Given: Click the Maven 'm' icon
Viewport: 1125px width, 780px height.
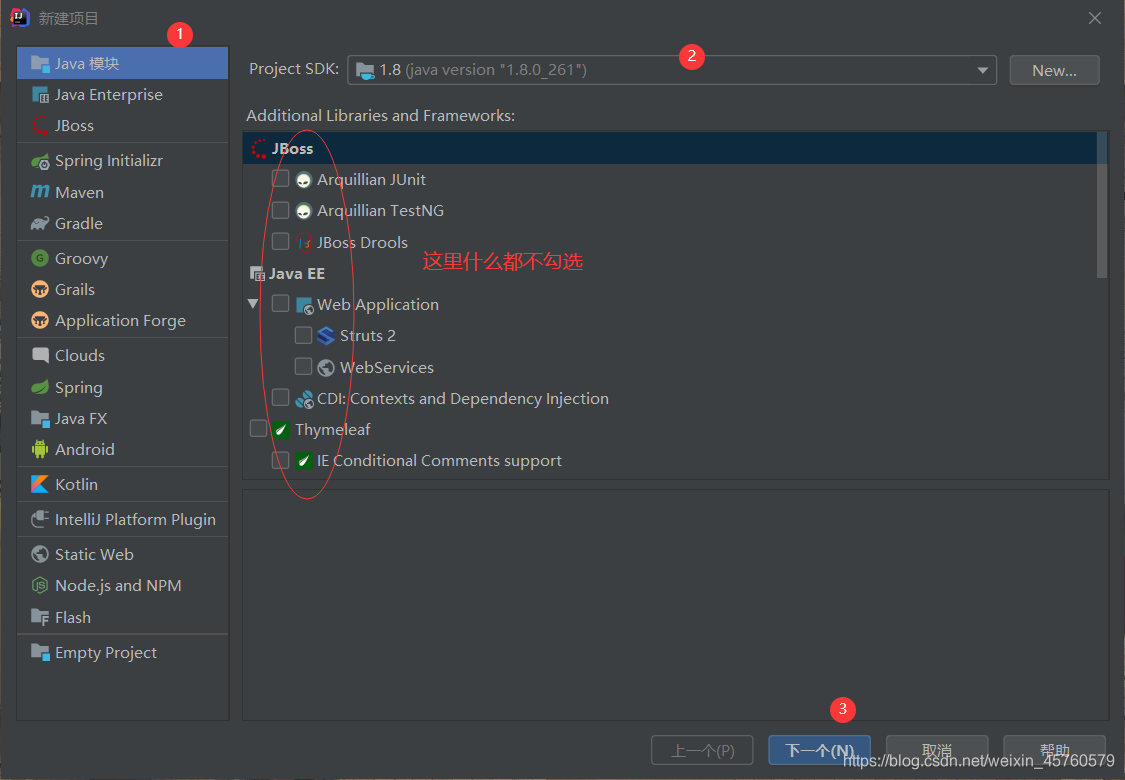Looking at the screenshot, I should click(x=40, y=192).
